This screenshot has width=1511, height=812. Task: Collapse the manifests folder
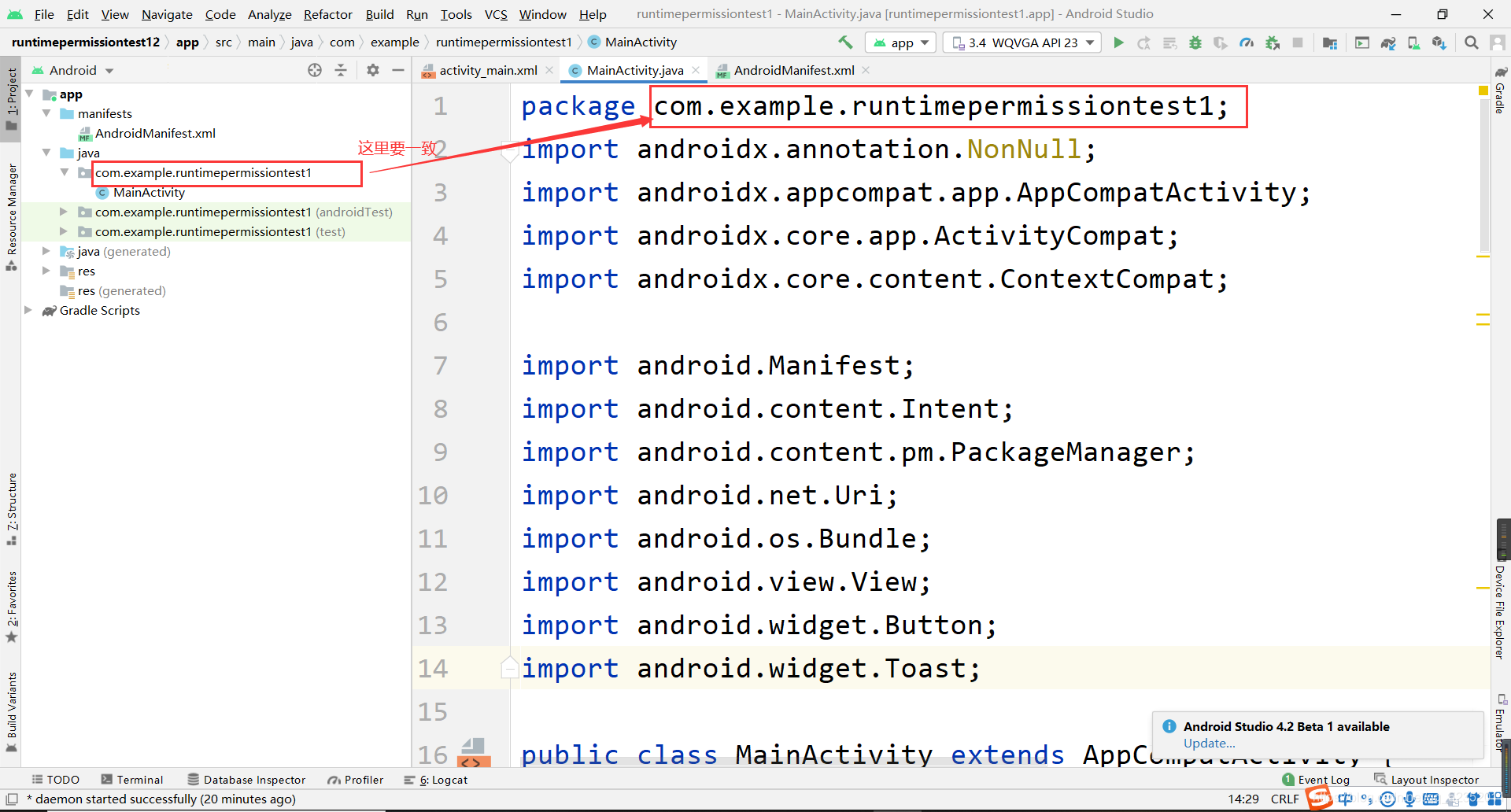46,113
